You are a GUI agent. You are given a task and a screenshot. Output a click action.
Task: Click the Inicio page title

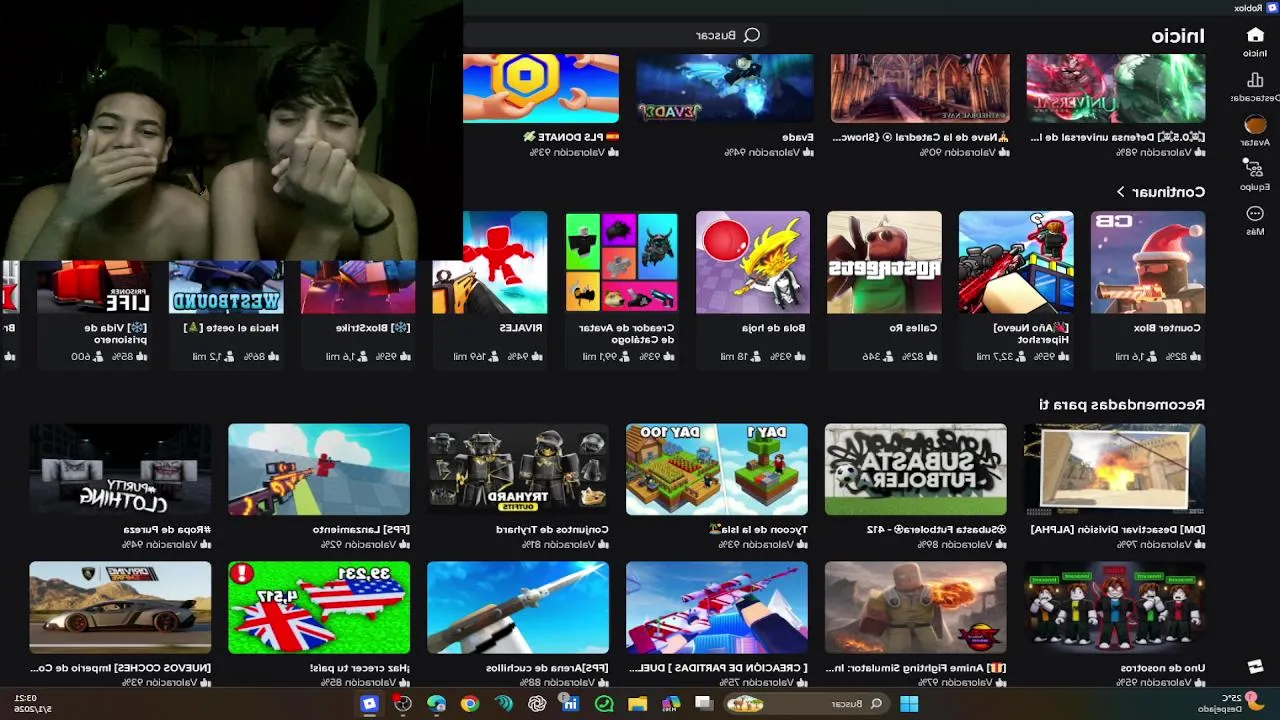1178,36
